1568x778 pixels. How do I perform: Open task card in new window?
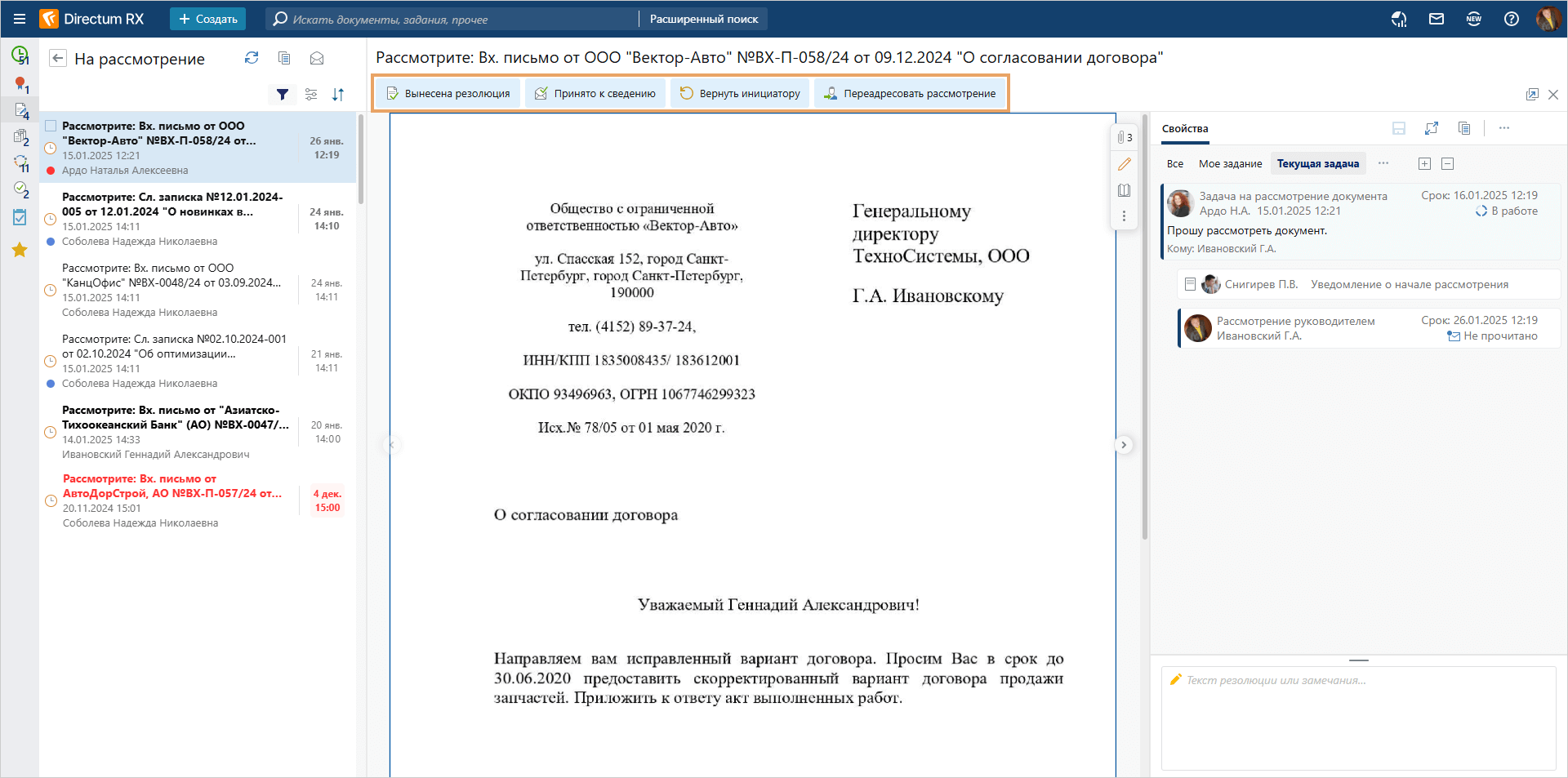pyautogui.click(x=1532, y=95)
